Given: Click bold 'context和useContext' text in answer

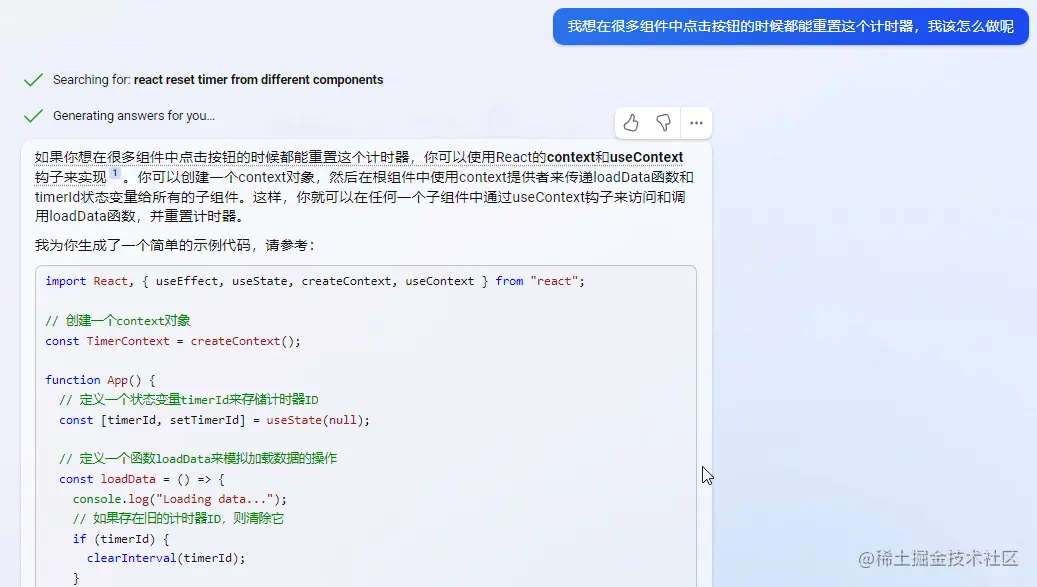Looking at the screenshot, I should [x=615, y=157].
